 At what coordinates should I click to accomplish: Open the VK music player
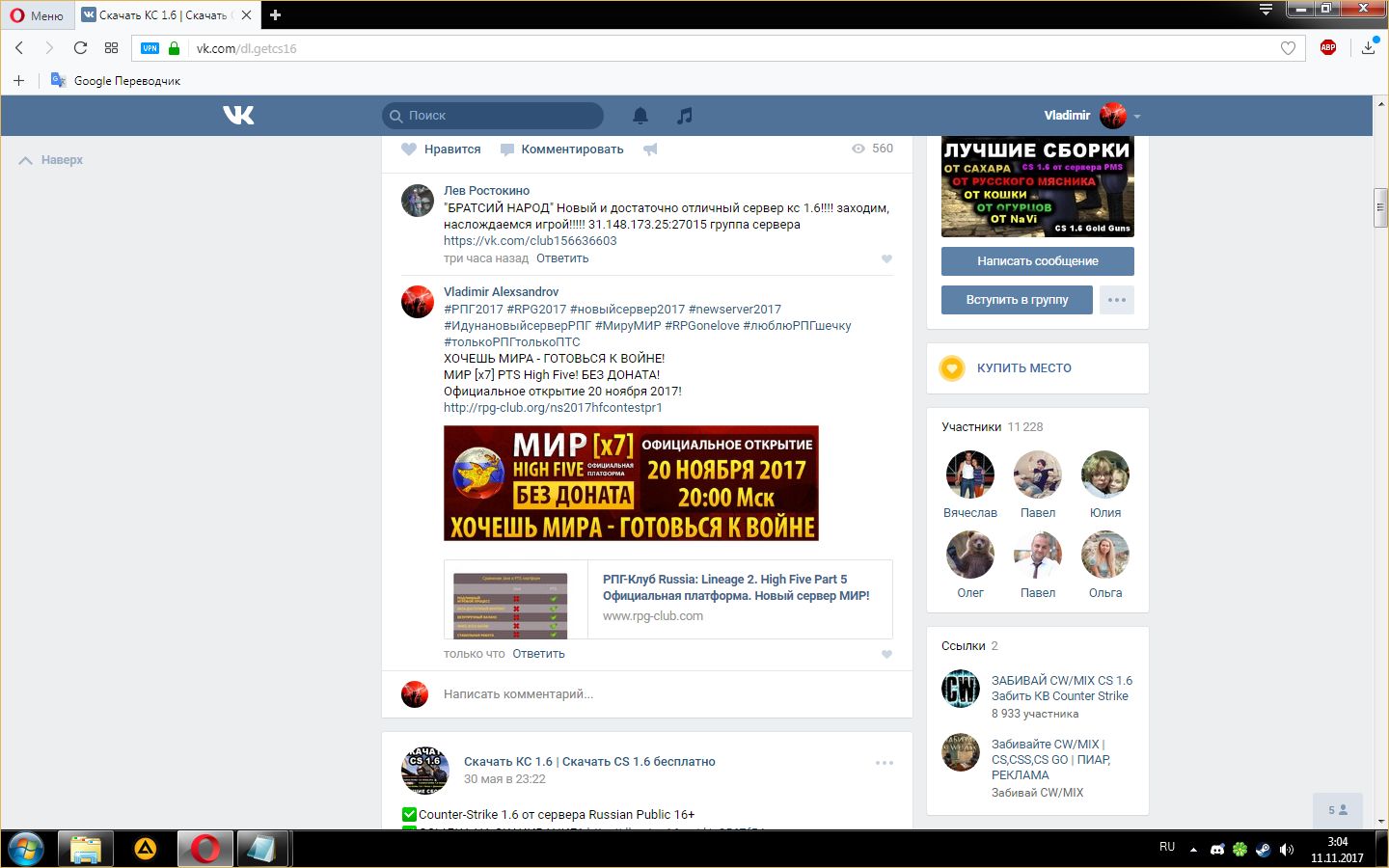[685, 116]
